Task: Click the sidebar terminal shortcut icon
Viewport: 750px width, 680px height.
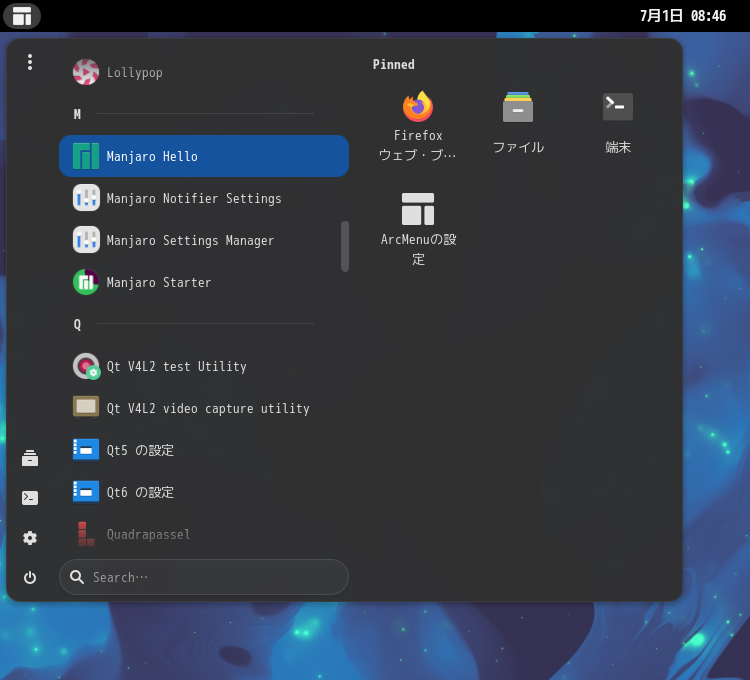Action: point(30,498)
